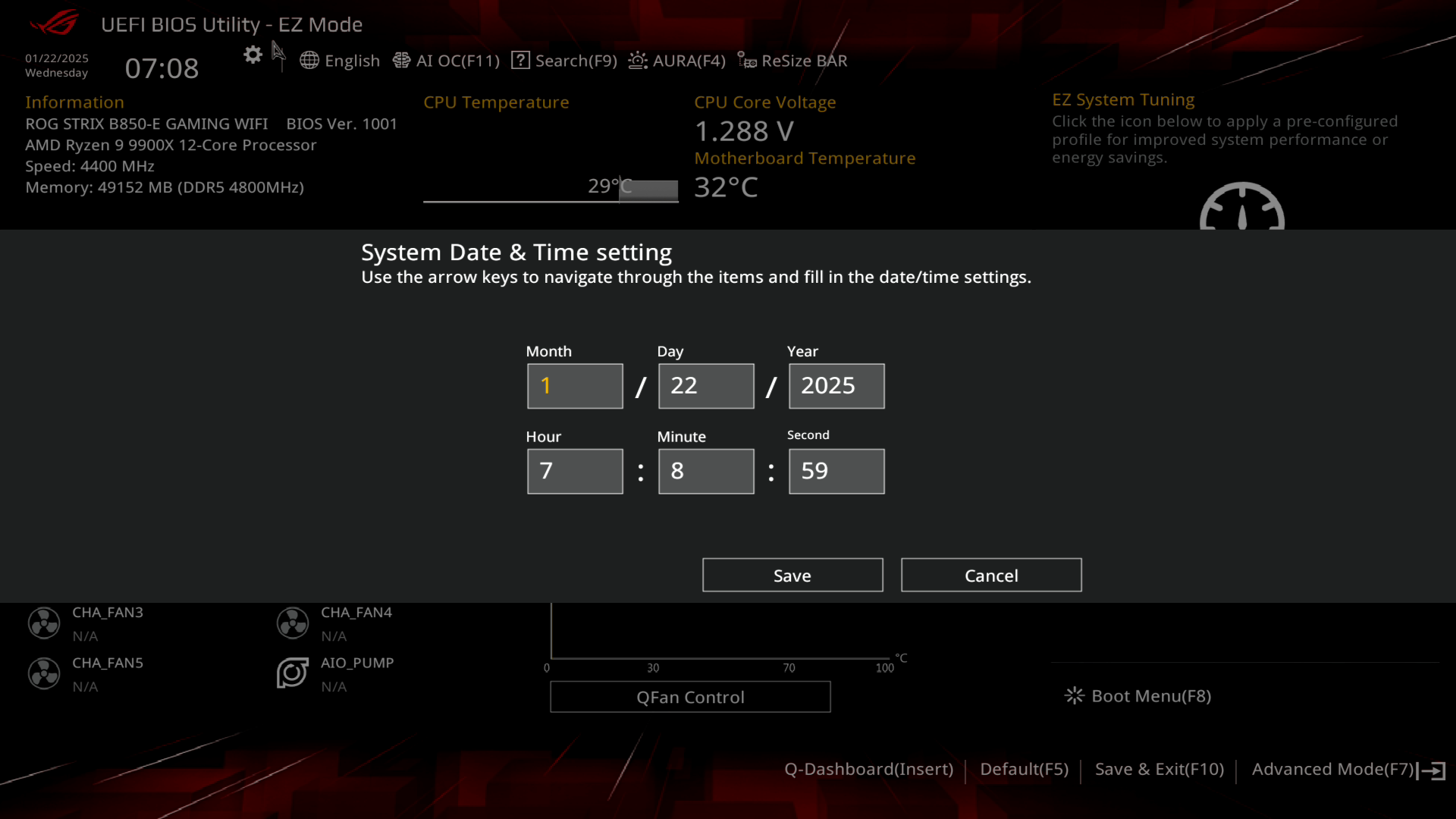The height and width of the screenshot is (819, 1456).
Task: Toggle AIO_PUMP status indicator
Action: click(293, 673)
